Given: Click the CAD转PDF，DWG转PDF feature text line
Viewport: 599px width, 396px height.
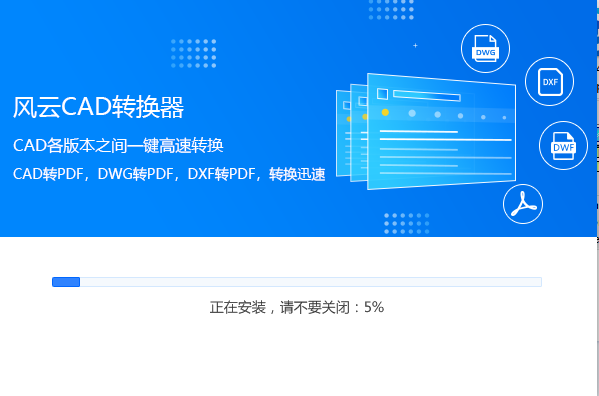Looking at the screenshot, I should pos(169,174).
